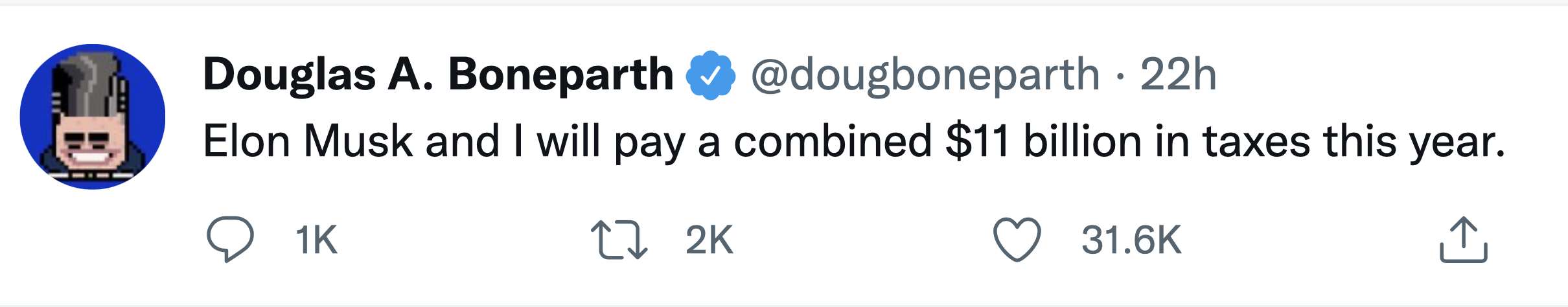Like the tweet with the heart icon

tap(1017, 240)
